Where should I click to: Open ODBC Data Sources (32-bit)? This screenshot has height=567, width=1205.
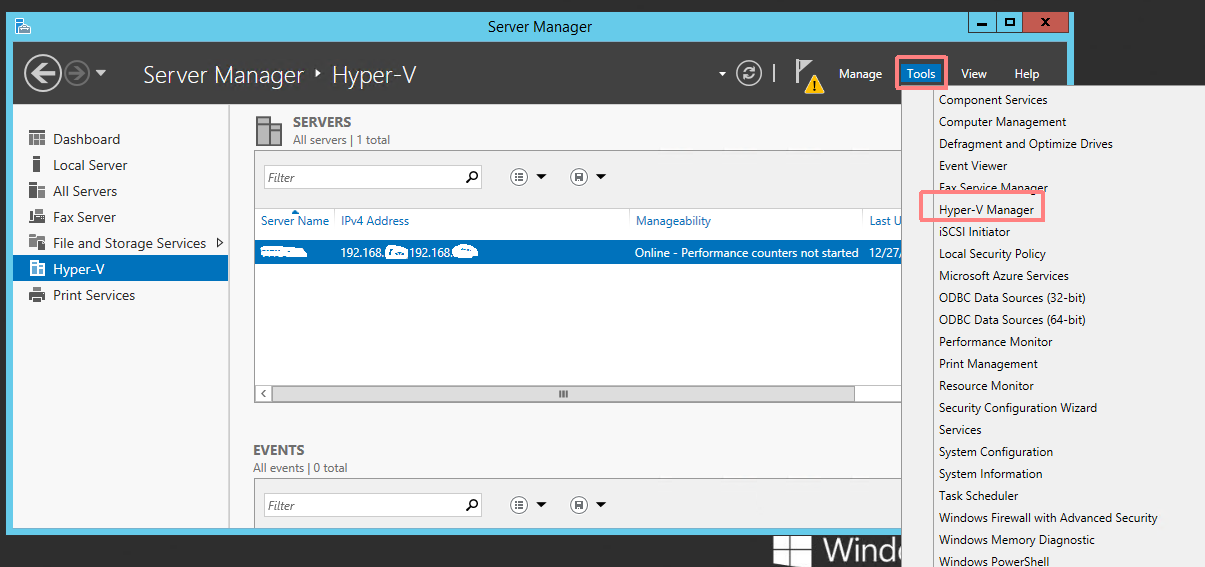tap(1012, 298)
